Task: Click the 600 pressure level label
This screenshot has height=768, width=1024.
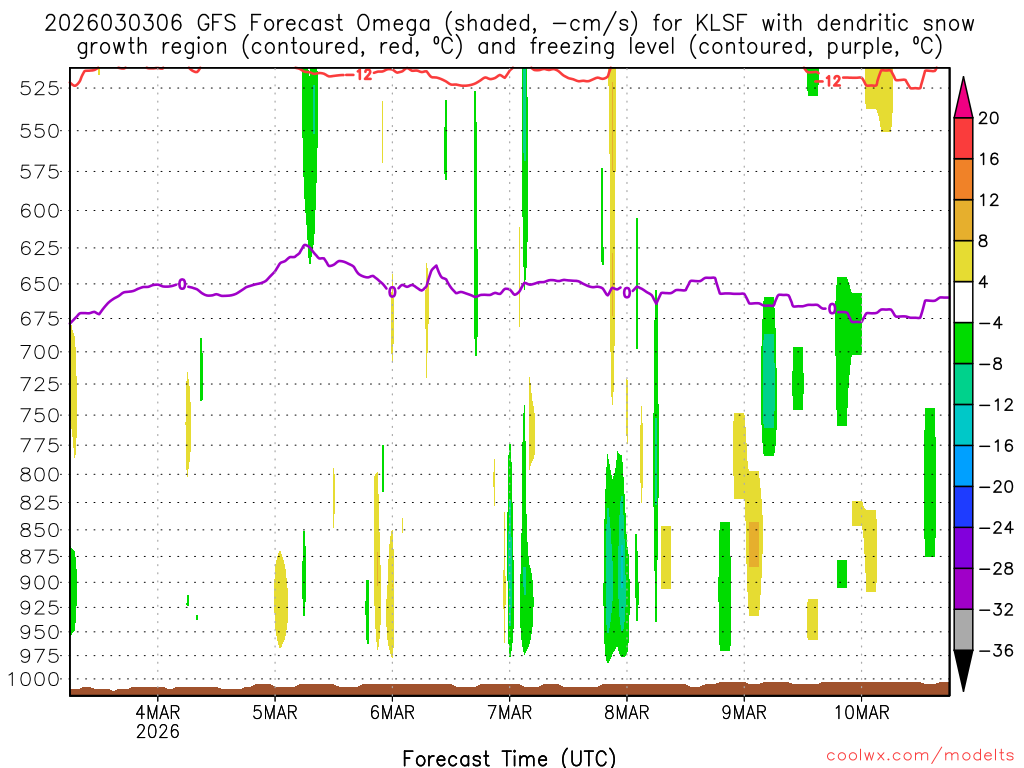Action: pyautogui.click(x=40, y=211)
